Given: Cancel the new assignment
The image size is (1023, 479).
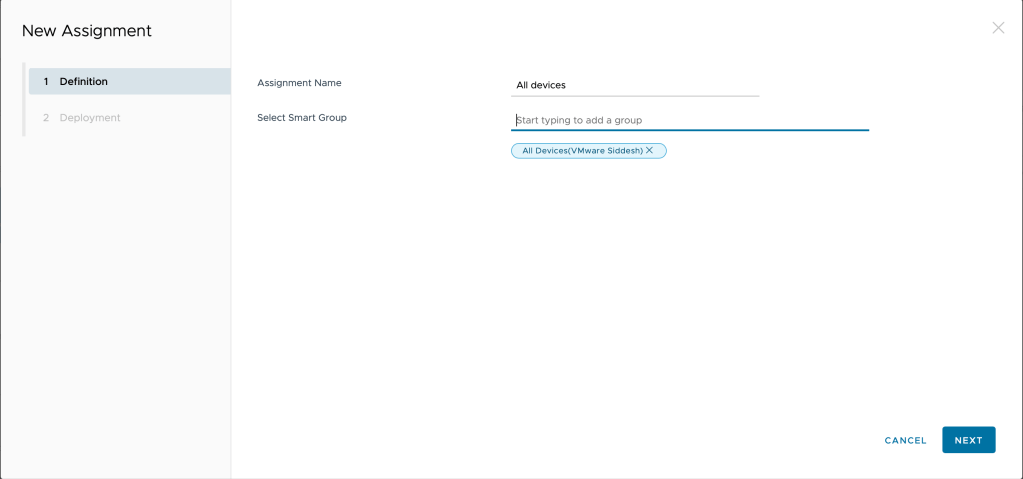Looking at the screenshot, I should click(x=905, y=440).
